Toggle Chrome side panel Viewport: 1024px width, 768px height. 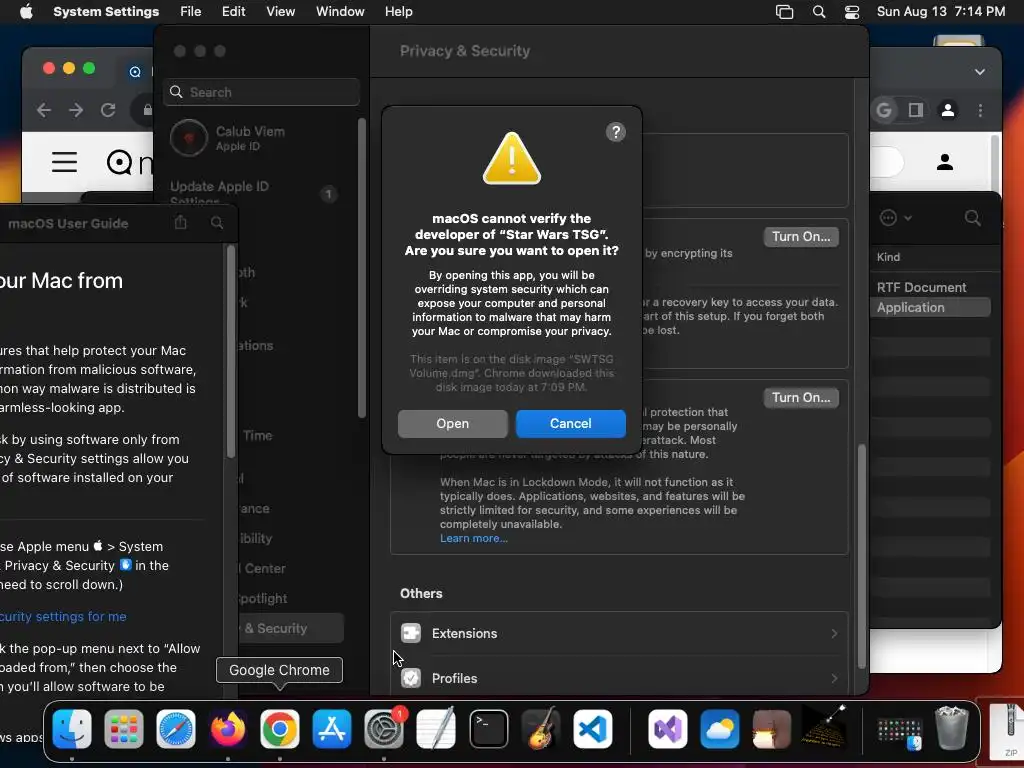[916, 110]
